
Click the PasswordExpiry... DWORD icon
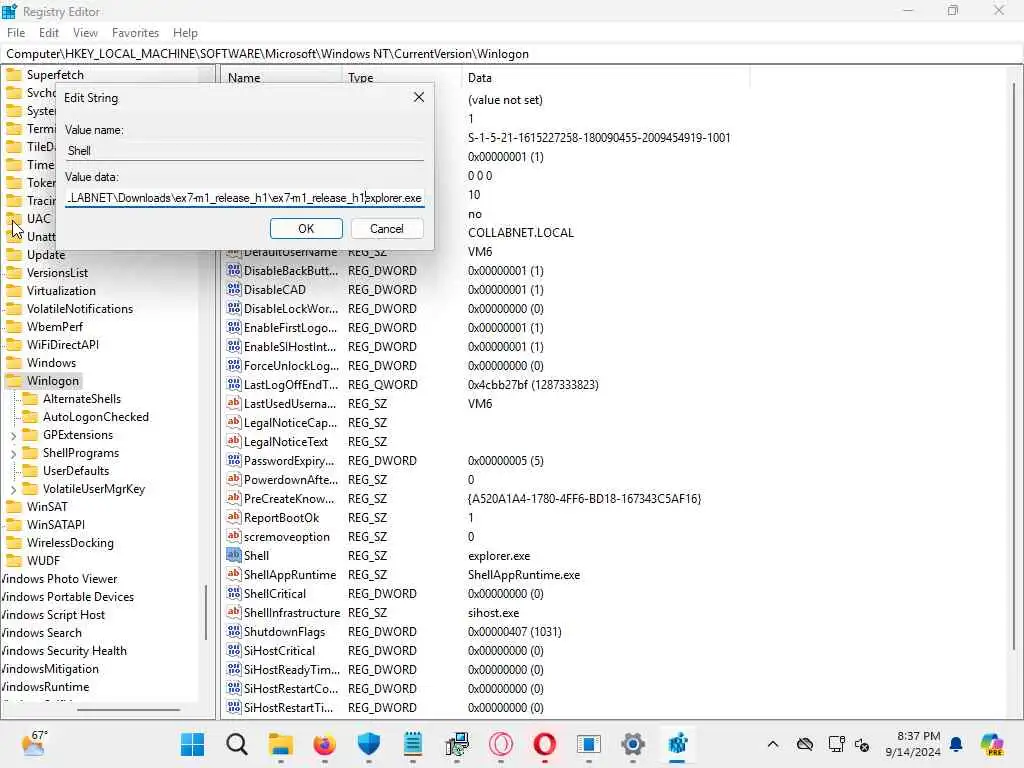coord(233,460)
